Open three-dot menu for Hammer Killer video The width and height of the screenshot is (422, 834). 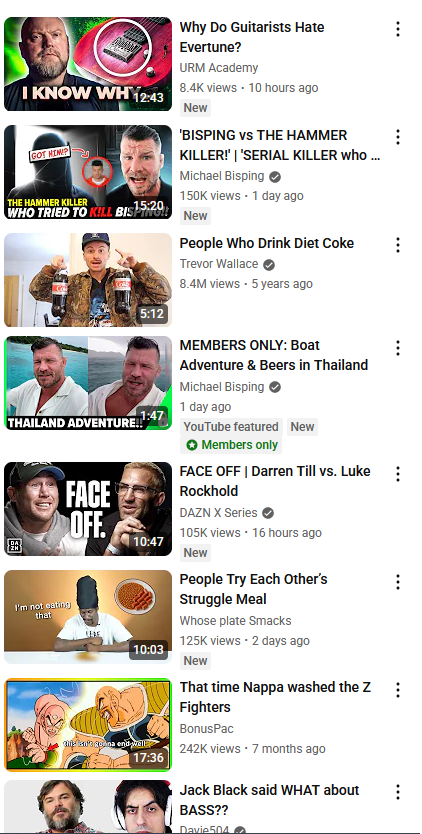398,137
